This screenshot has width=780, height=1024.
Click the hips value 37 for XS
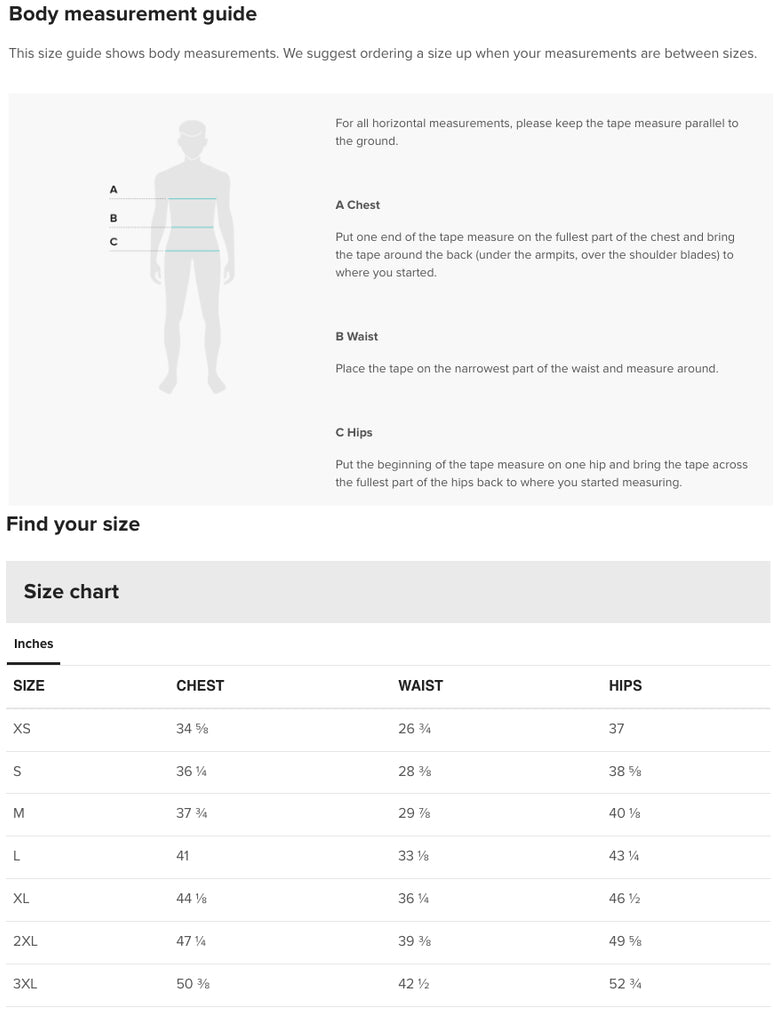616,729
